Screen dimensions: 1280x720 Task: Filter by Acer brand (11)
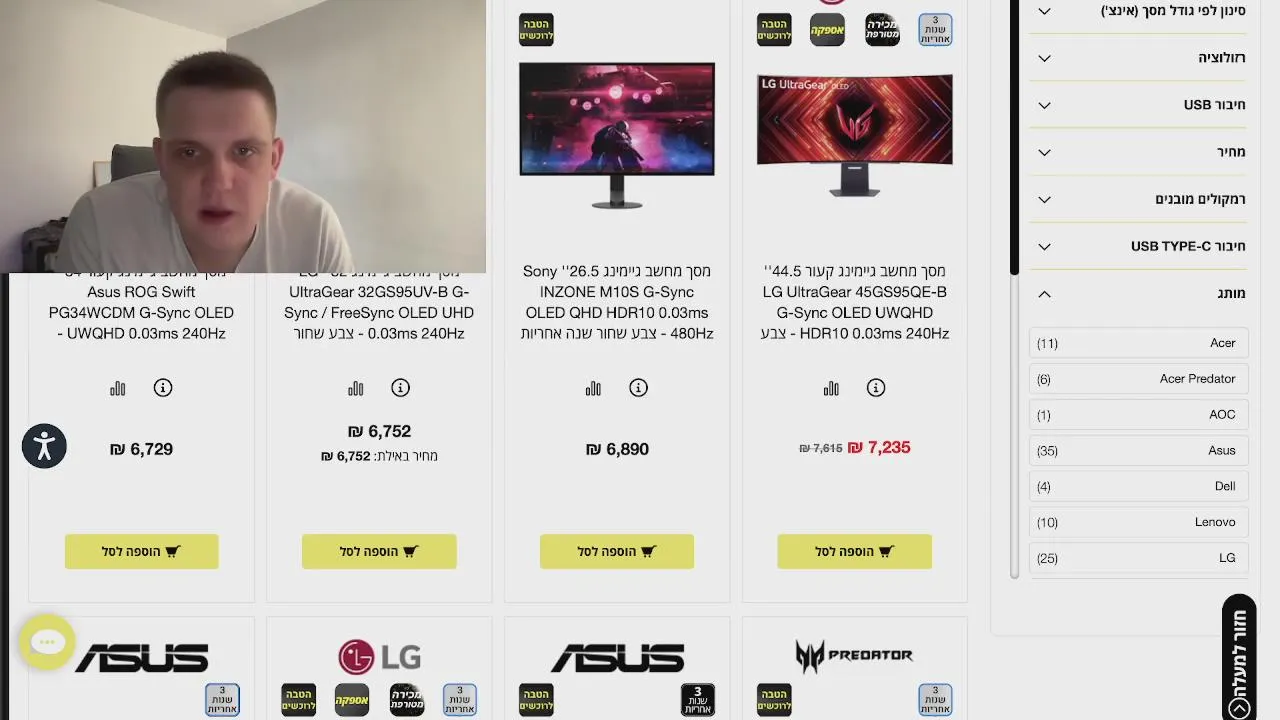[x=1138, y=343]
